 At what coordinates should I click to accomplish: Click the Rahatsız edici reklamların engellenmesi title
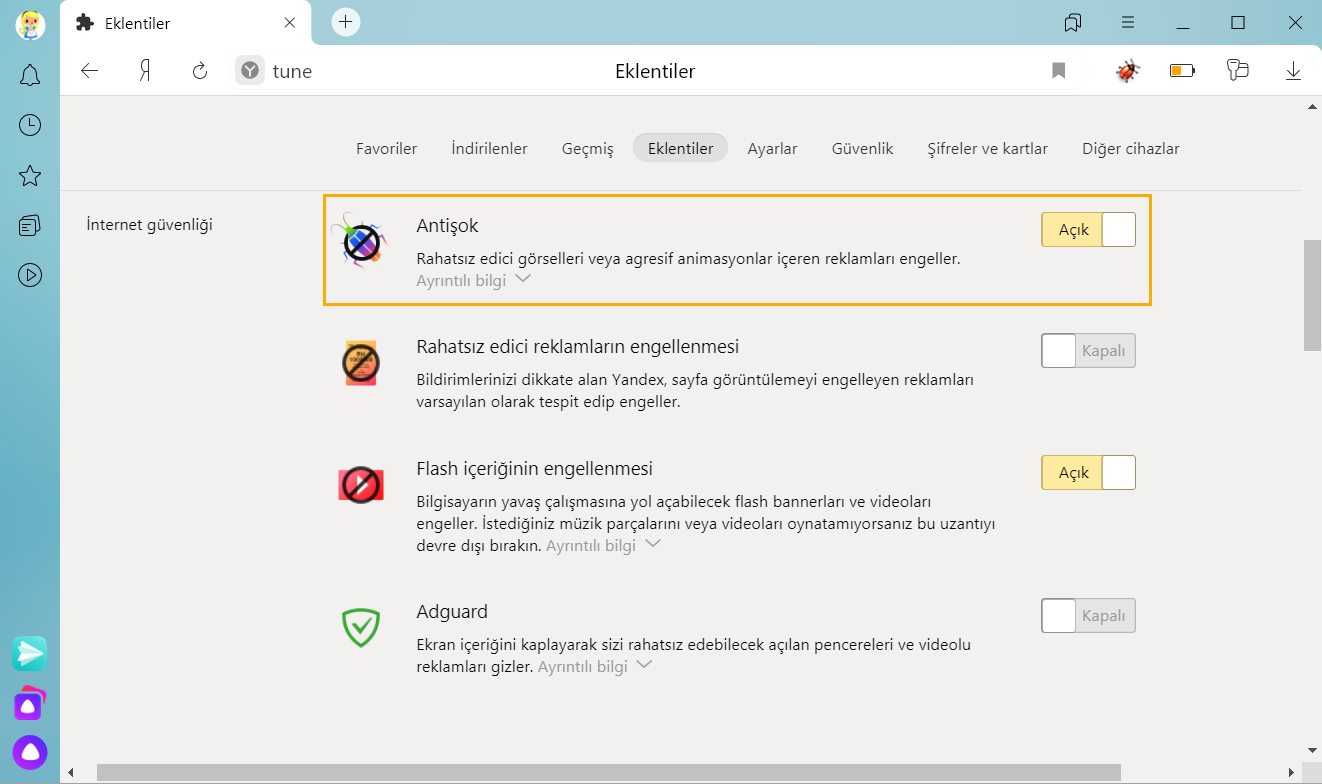click(x=577, y=347)
